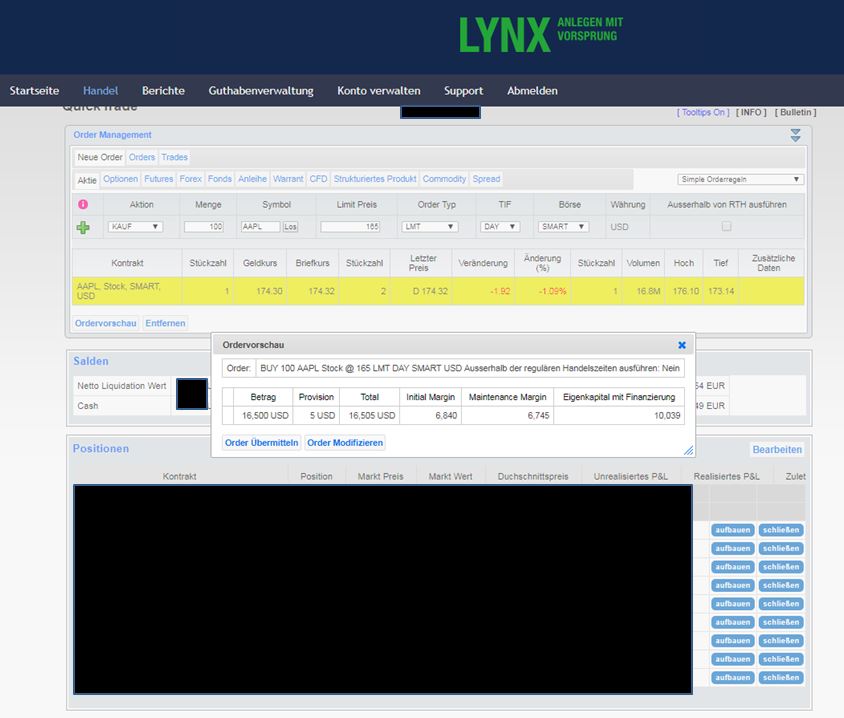The height and width of the screenshot is (718, 844).
Task: Select the Spread asset tab
Action: [x=486, y=179]
